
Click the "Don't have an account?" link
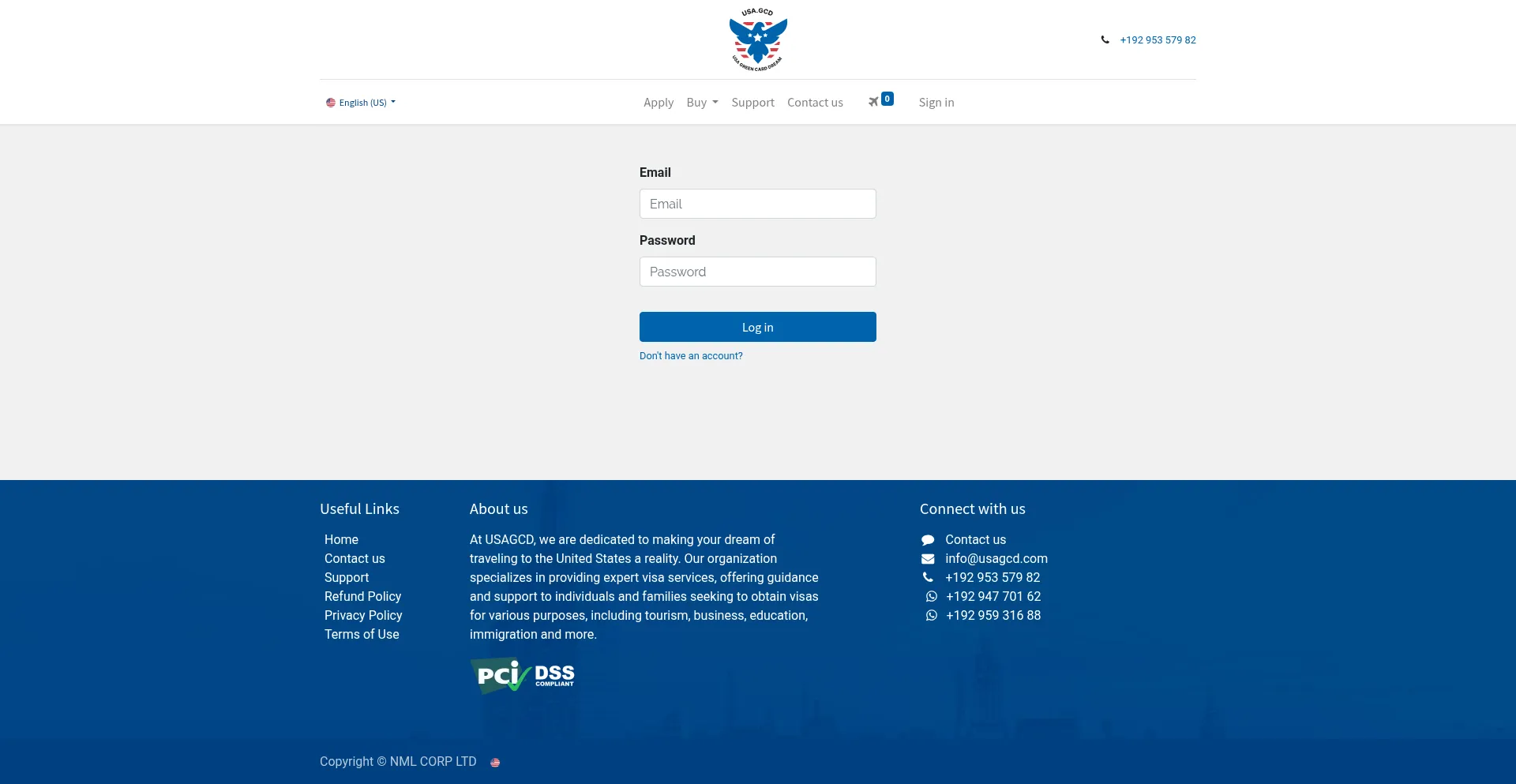[x=691, y=356]
